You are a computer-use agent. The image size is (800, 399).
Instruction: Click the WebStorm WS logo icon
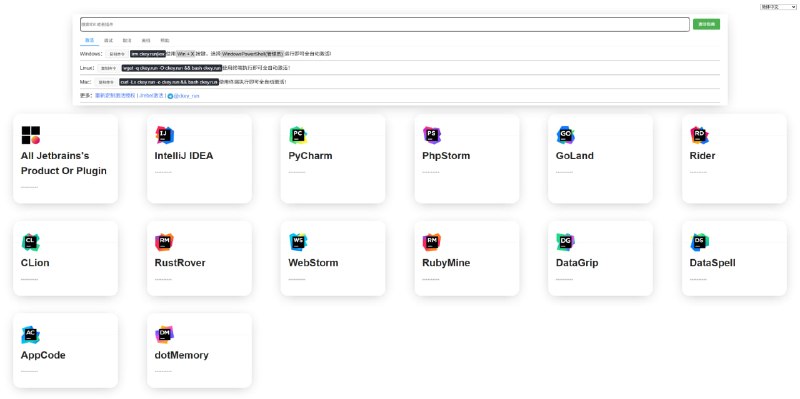[298, 242]
